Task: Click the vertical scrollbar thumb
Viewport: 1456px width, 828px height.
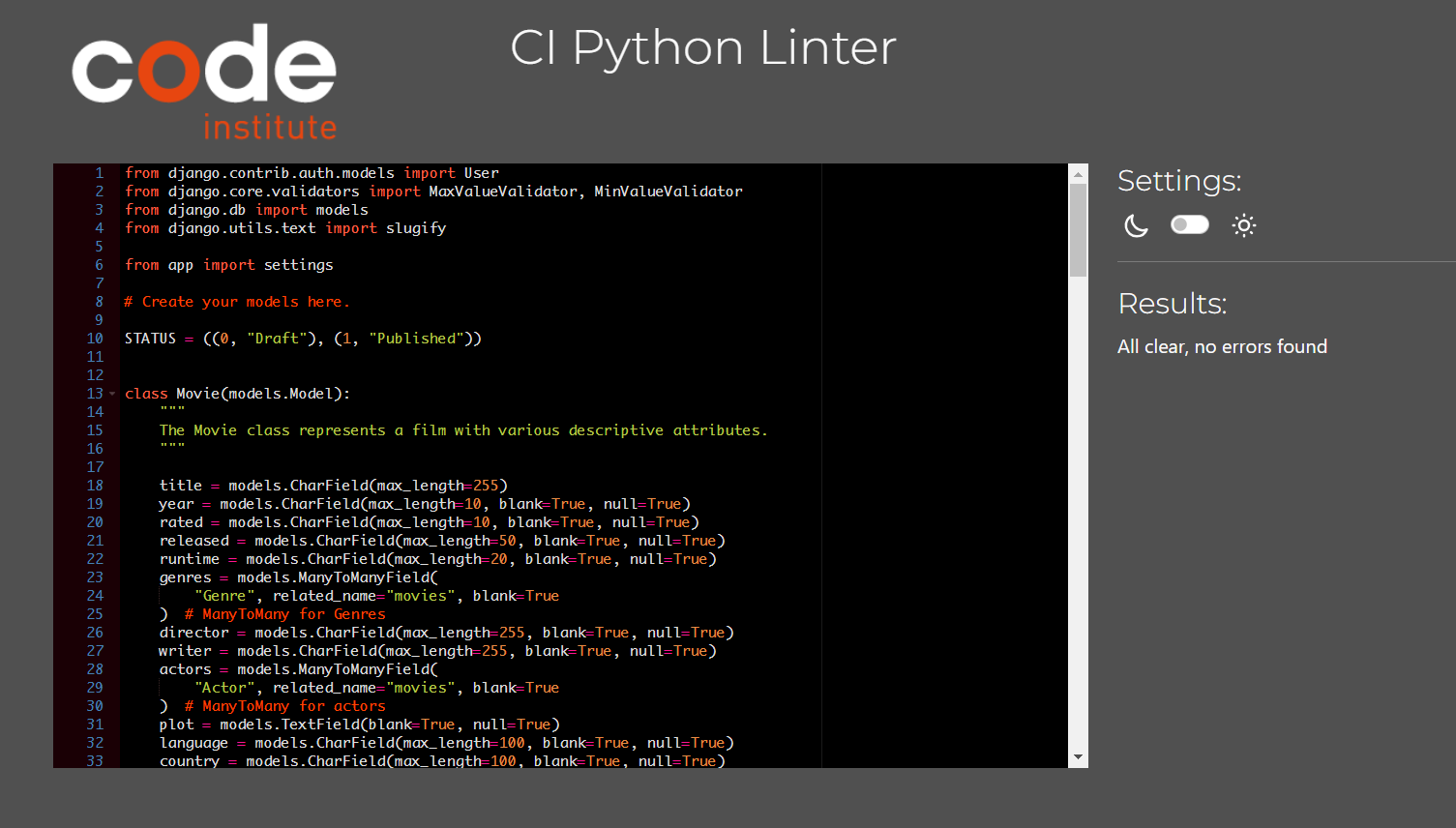Action: coord(1078,230)
